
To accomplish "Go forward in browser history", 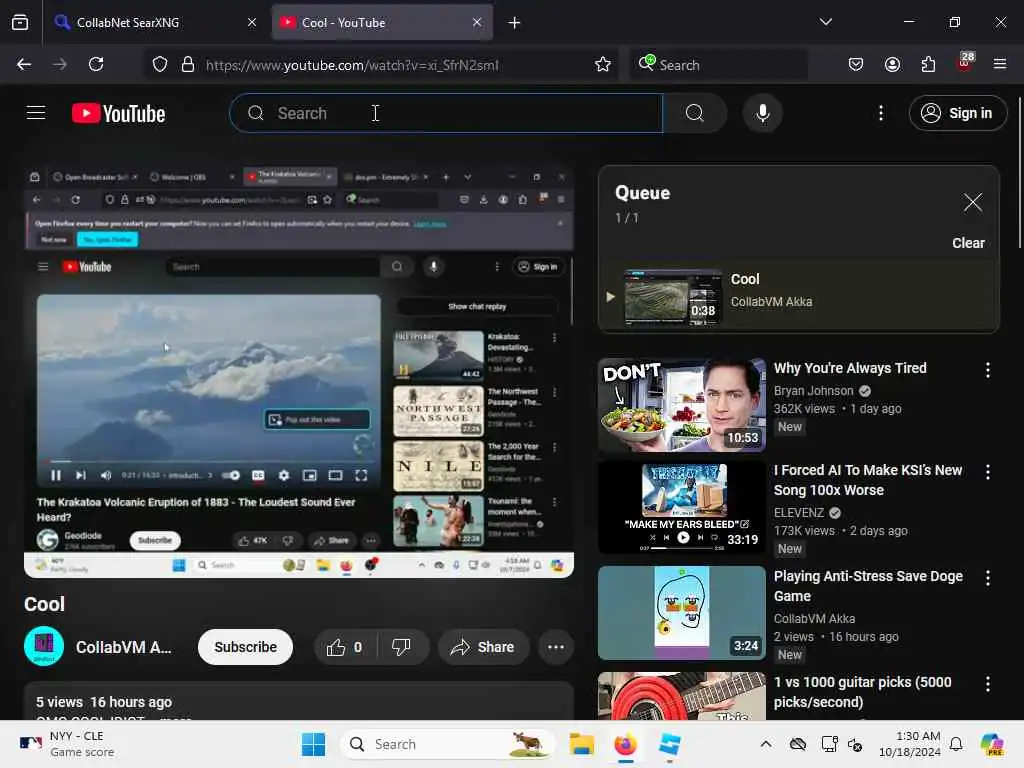I will click(x=60, y=64).
